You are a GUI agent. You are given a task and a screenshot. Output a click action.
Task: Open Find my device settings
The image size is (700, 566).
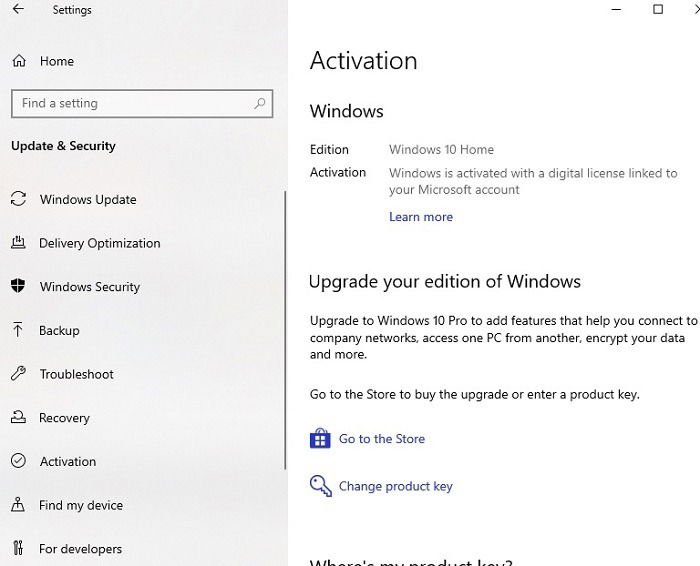(x=81, y=505)
